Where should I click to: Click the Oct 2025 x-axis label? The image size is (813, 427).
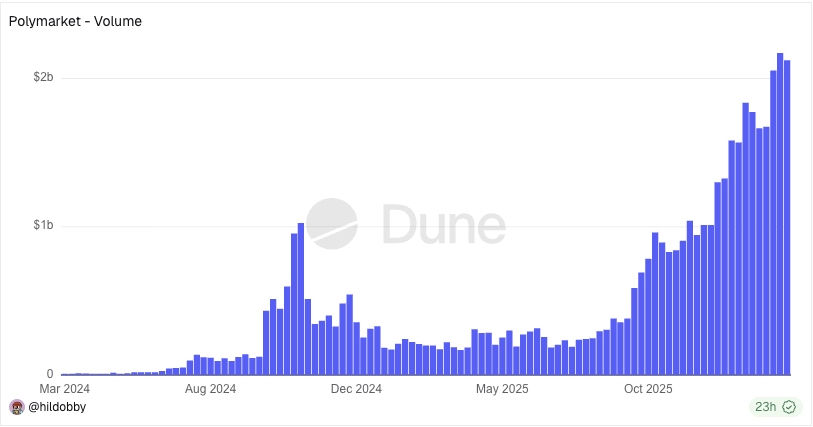pos(648,389)
